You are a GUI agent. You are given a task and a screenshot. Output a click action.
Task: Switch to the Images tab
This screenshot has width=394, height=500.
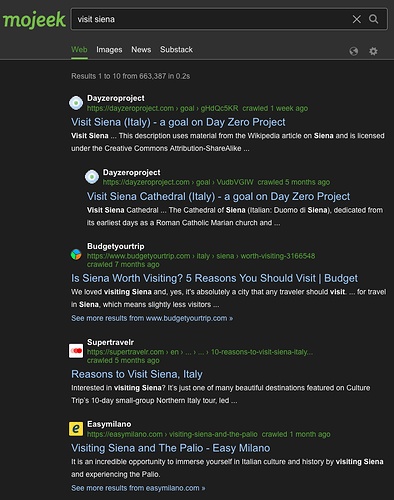point(109,50)
